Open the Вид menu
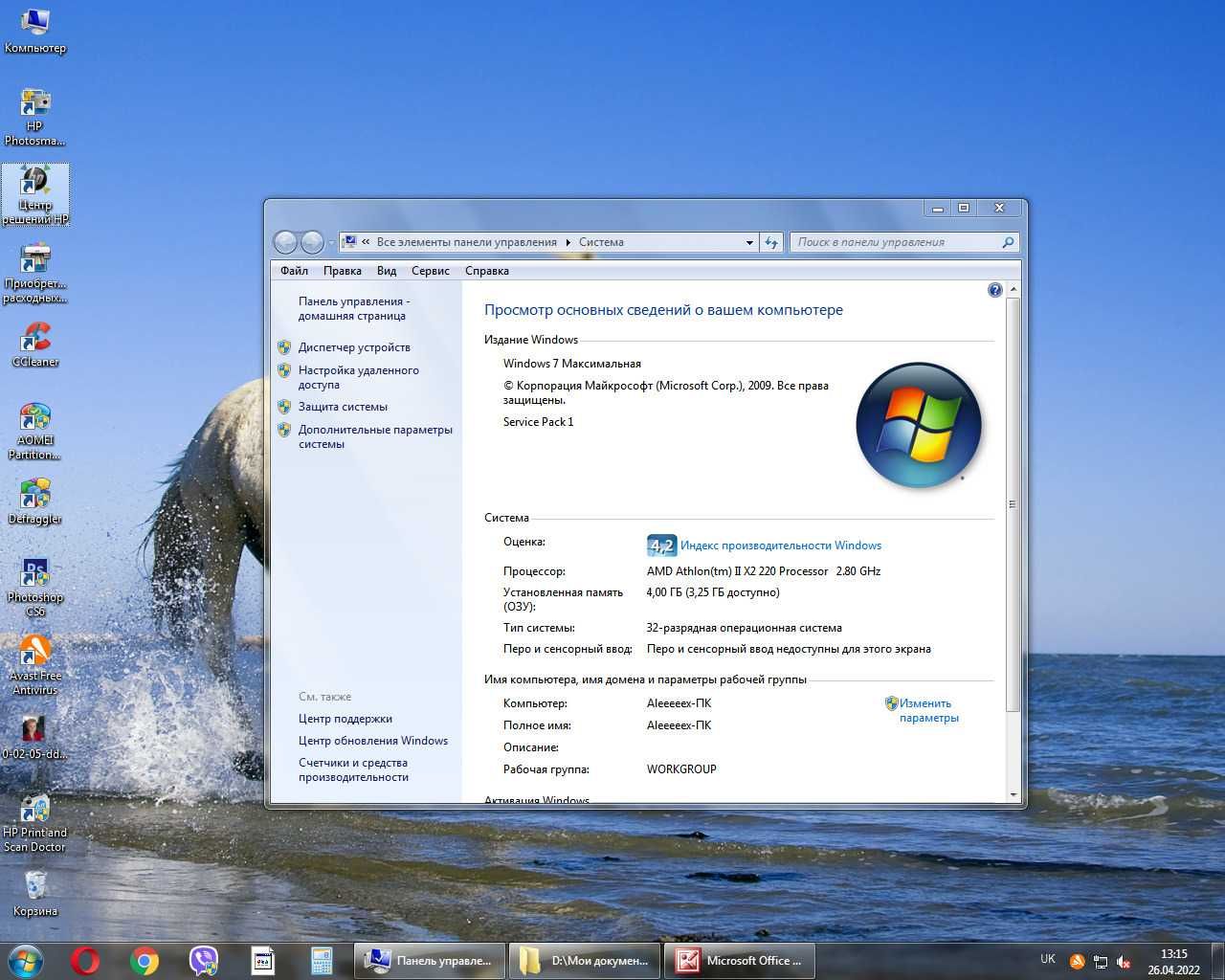This screenshot has height=980, width=1225. coord(387,271)
